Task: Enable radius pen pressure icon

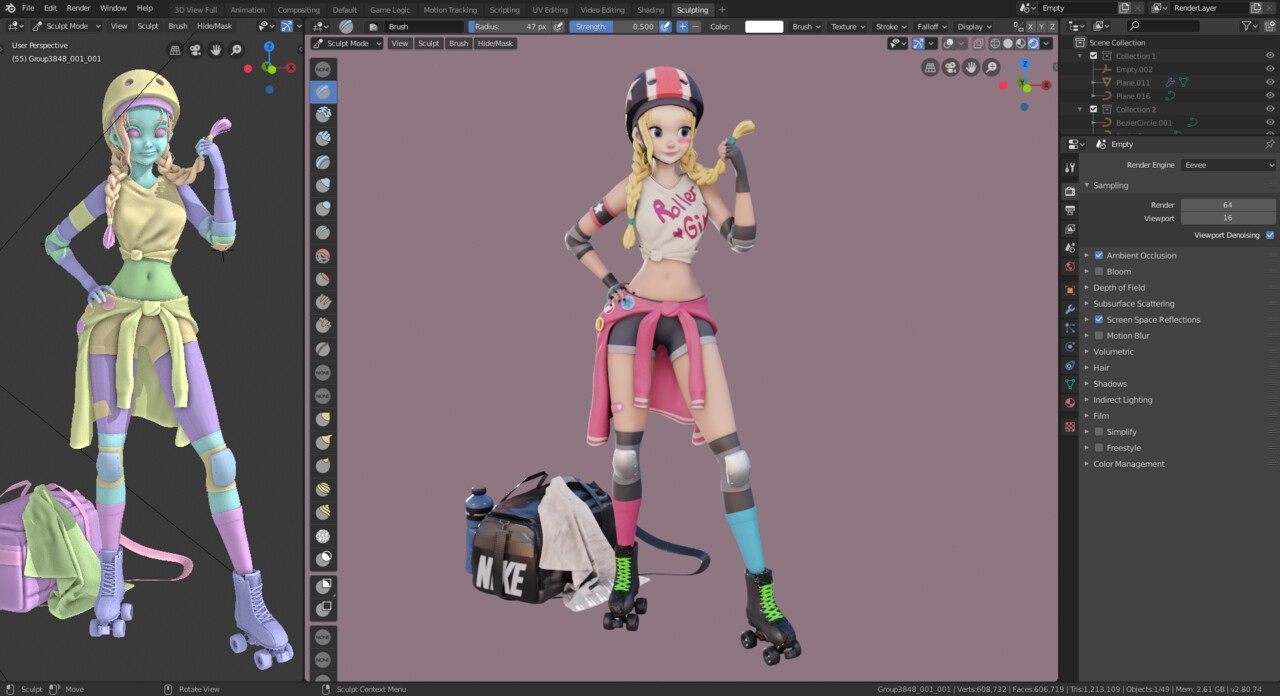Action: tap(558, 27)
